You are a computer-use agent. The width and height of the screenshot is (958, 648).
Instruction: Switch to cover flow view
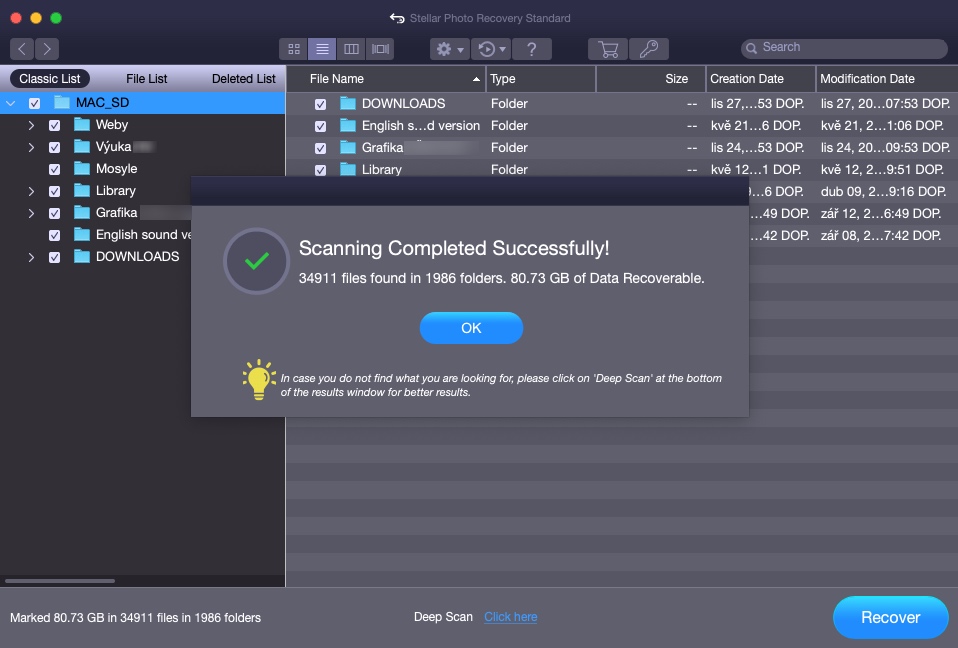[380, 49]
